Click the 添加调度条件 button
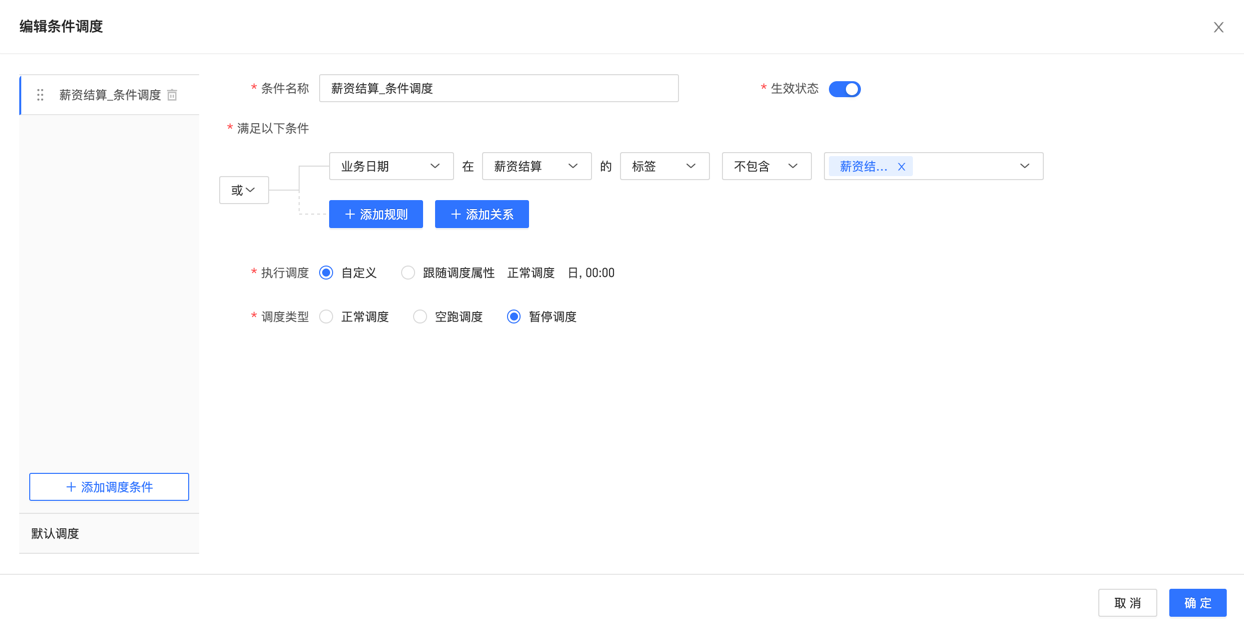This screenshot has width=1244, height=630. tap(109, 487)
